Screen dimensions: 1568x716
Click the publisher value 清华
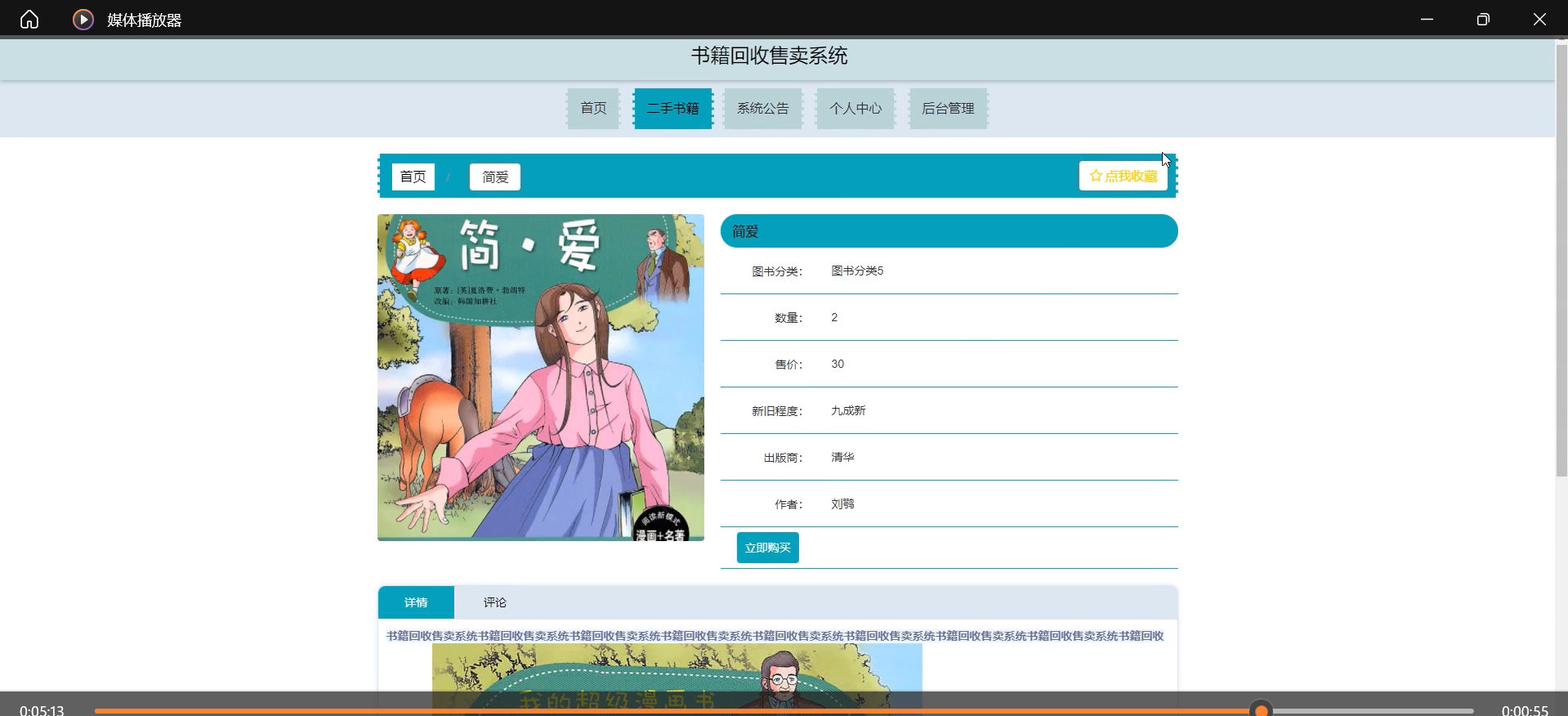(x=842, y=457)
